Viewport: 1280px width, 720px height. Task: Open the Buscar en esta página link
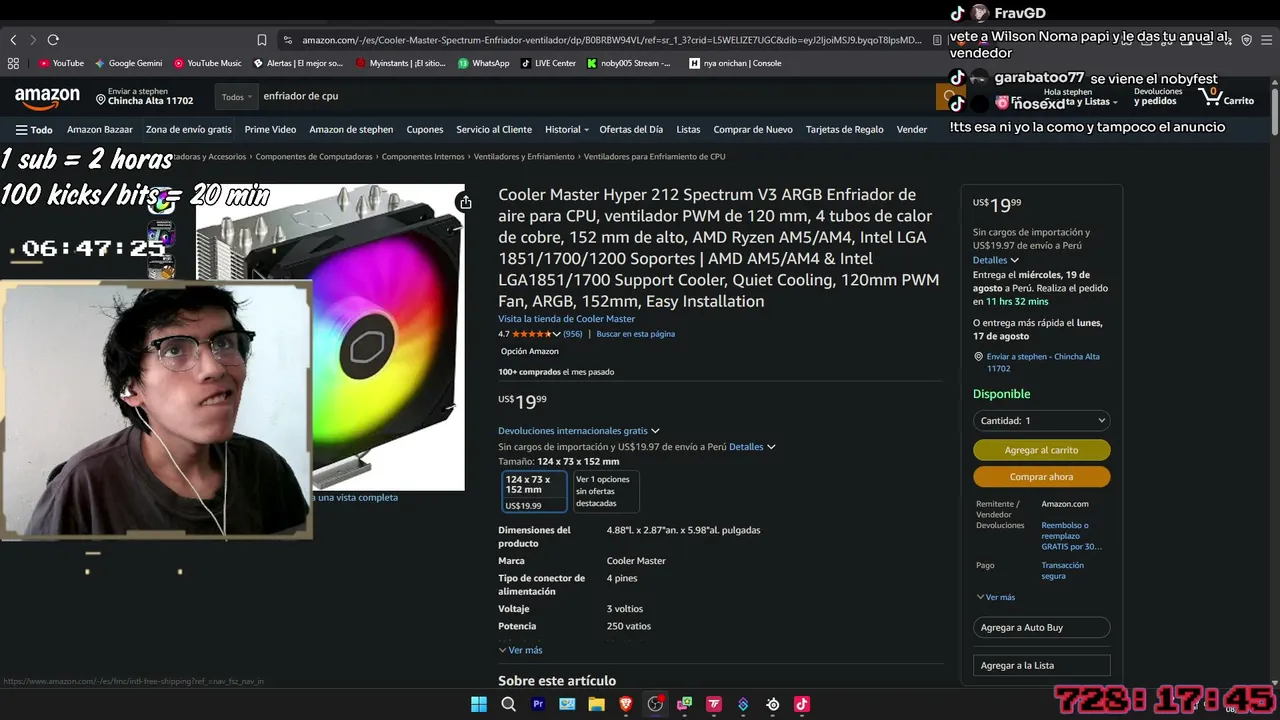635,334
